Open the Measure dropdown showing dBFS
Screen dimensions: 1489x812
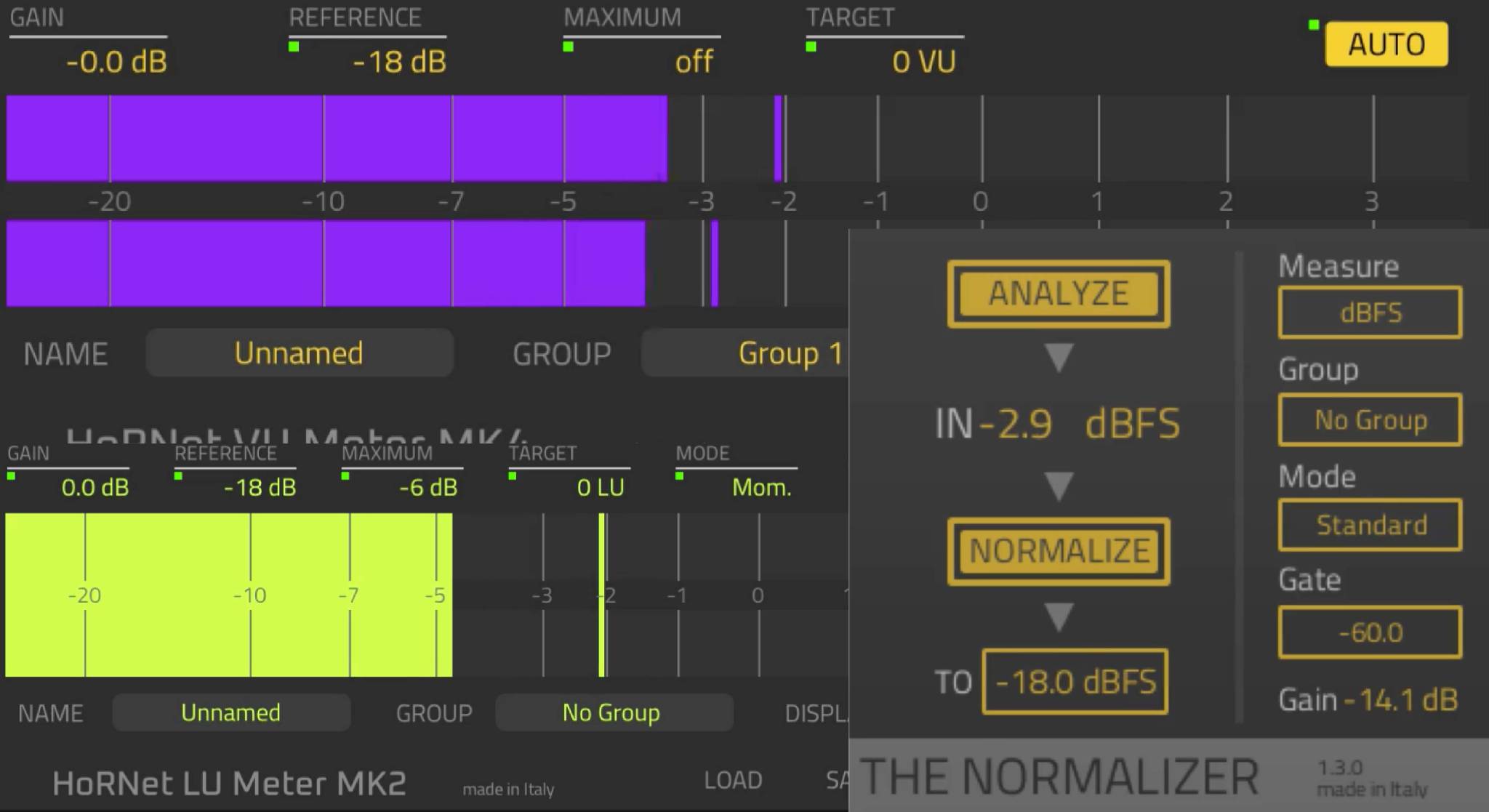[1370, 313]
